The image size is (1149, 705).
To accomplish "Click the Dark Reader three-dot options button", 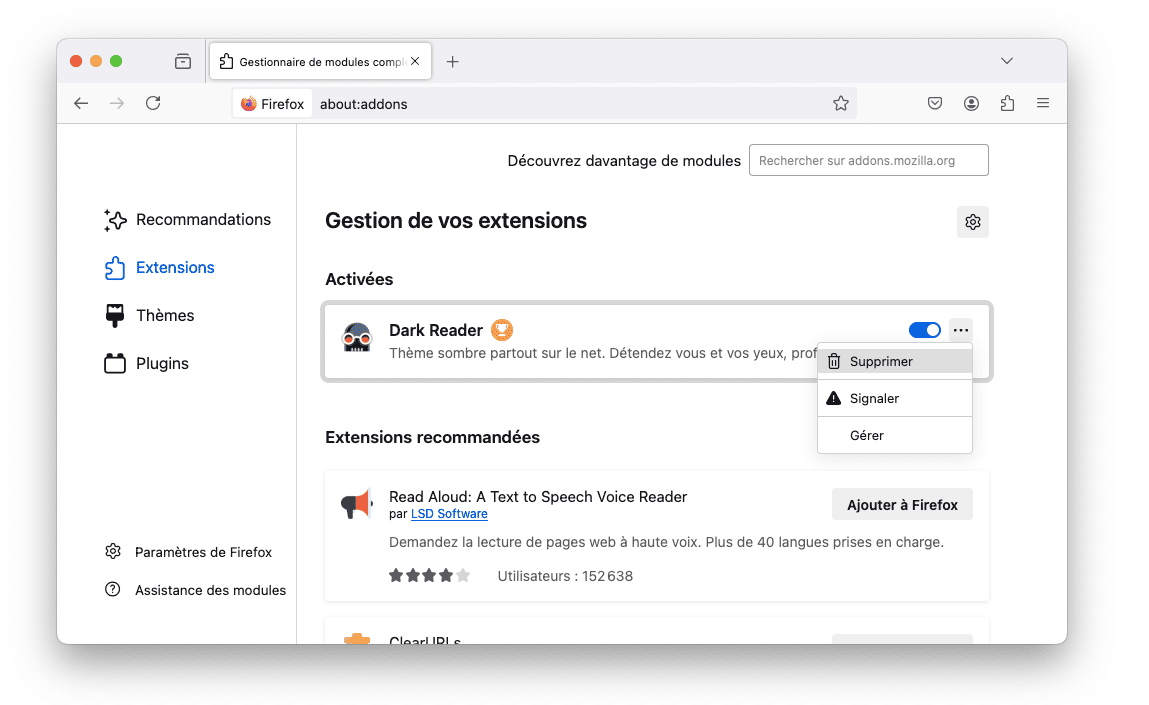I will click(961, 331).
